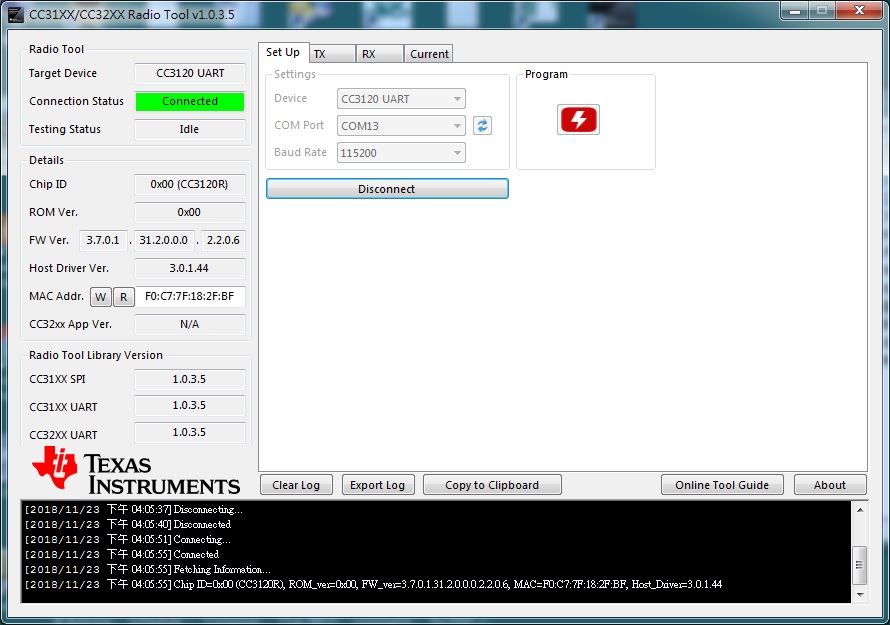Click the ROM Ver. value 0x00
The width and height of the screenshot is (890, 625).
click(190, 212)
